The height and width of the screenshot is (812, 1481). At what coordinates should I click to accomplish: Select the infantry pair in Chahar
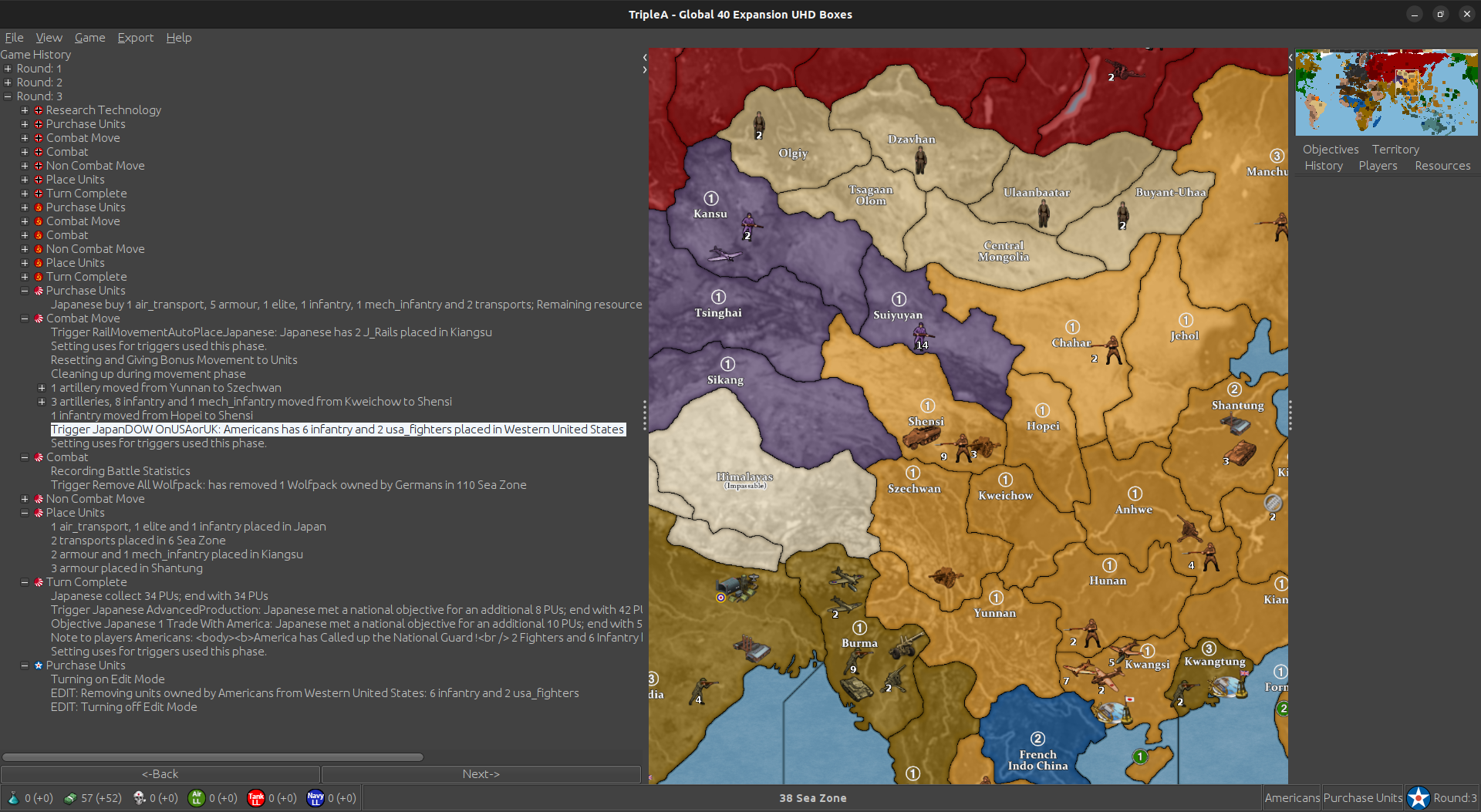pyautogui.click(x=1112, y=350)
